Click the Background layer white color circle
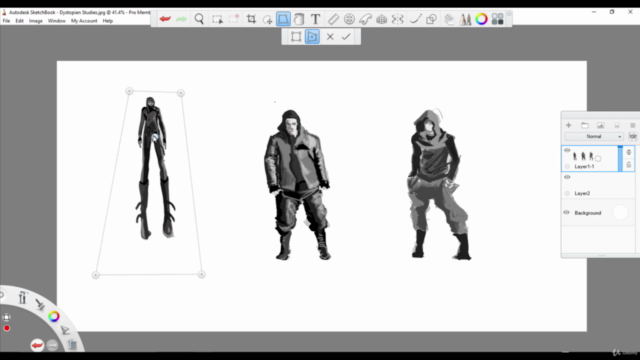This screenshot has width=640, height=360. tap(620, 212)
